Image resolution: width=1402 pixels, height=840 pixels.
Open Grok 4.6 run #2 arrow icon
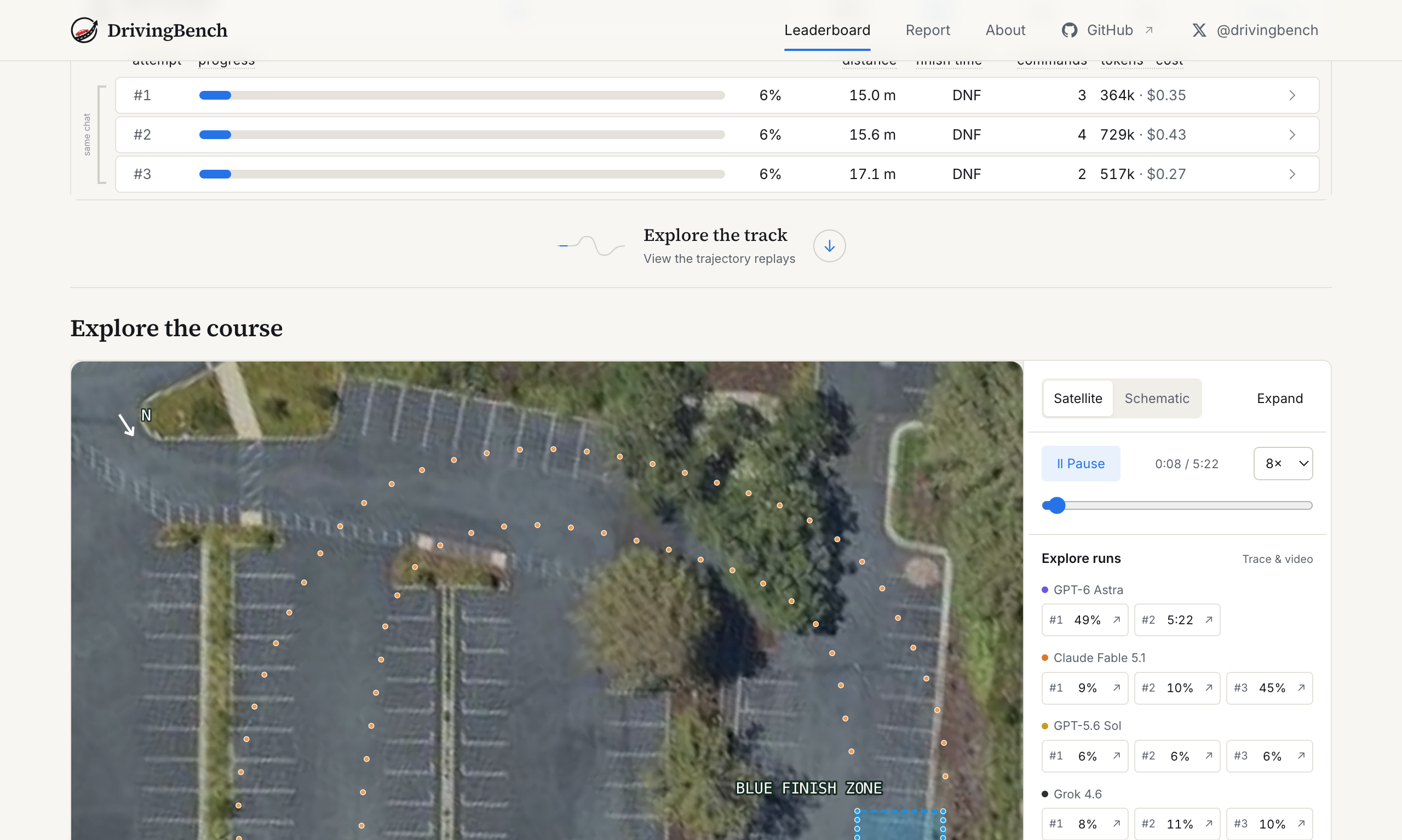point(1209,824)
